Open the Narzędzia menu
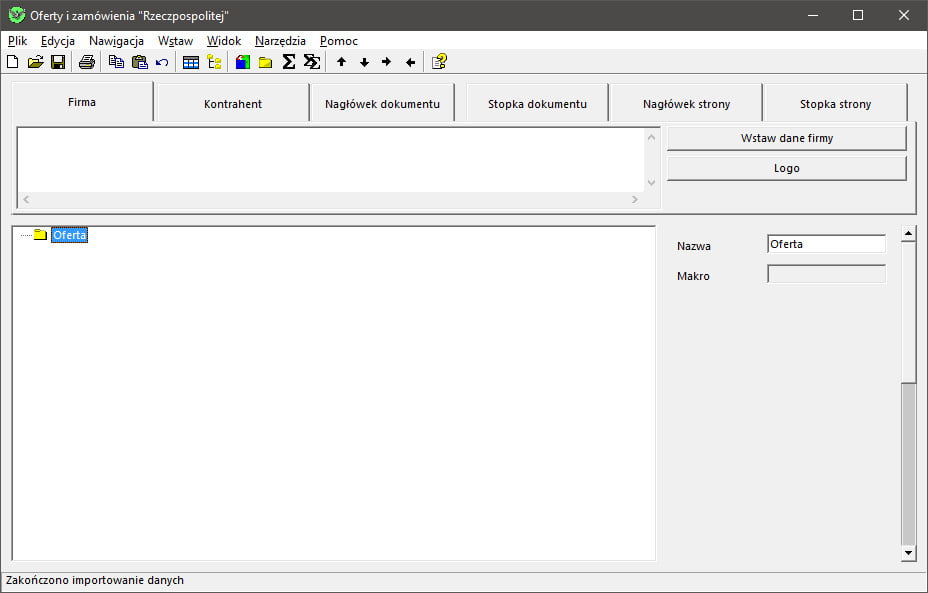The width and height of the screenshot is (928, 593). 280,41
